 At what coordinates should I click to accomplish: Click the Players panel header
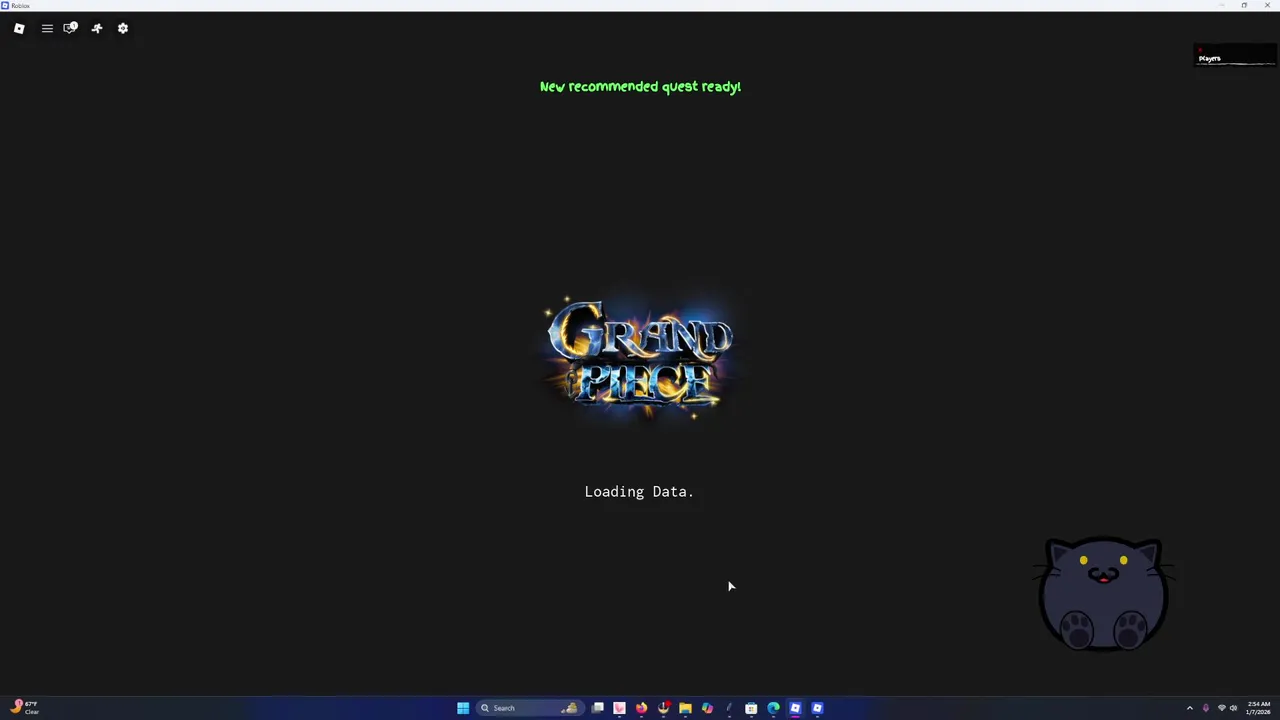tap(1235, 55)
